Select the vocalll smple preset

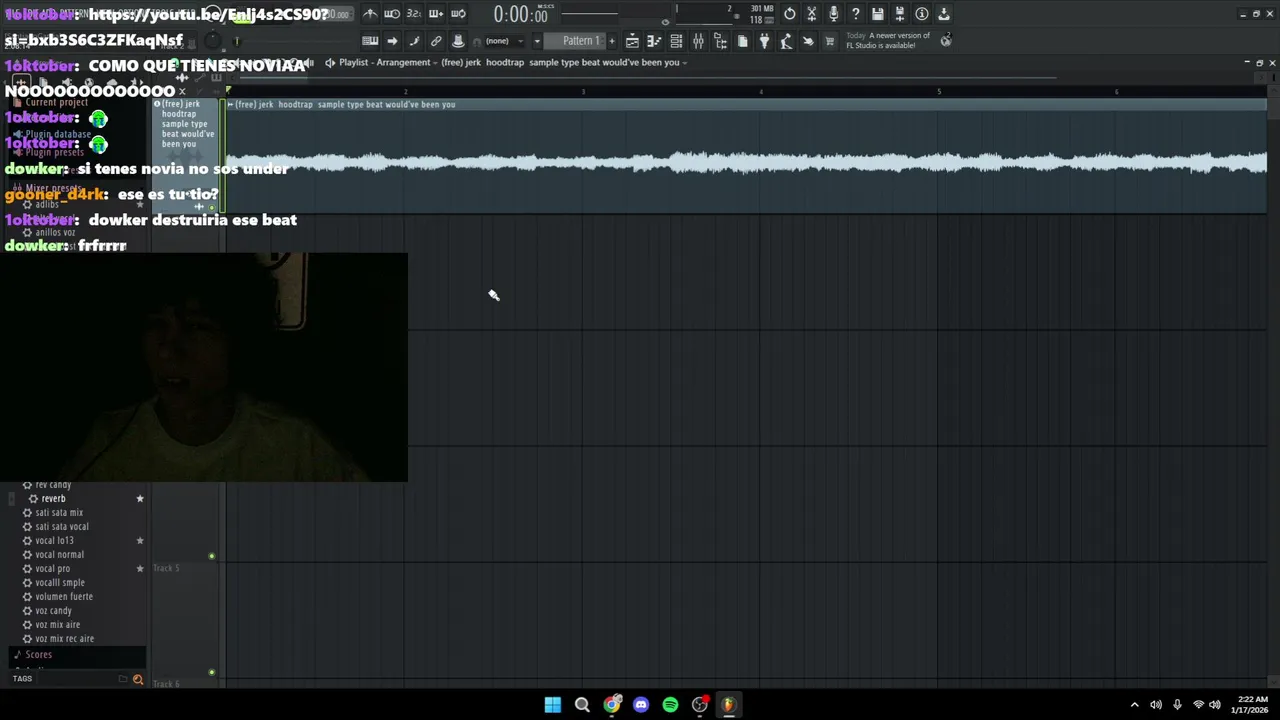click(60, 582)
